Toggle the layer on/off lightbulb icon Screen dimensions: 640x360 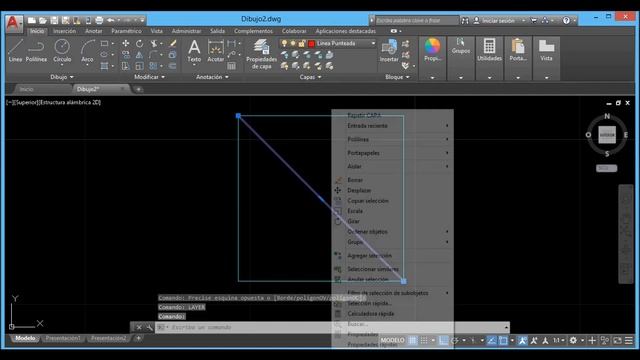(x=284, y=43)
